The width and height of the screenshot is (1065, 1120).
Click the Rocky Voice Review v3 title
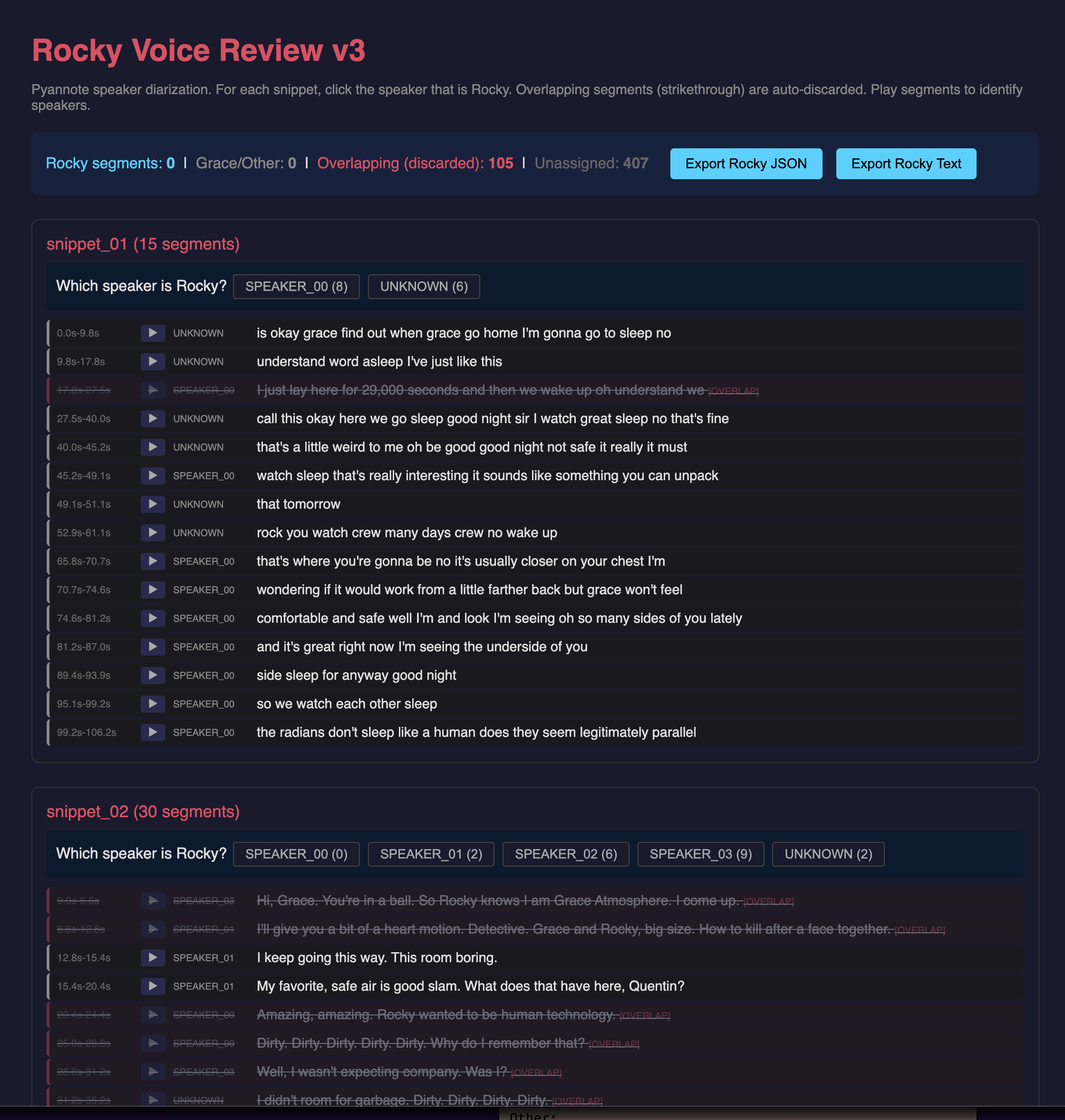(x=199, y=50)
